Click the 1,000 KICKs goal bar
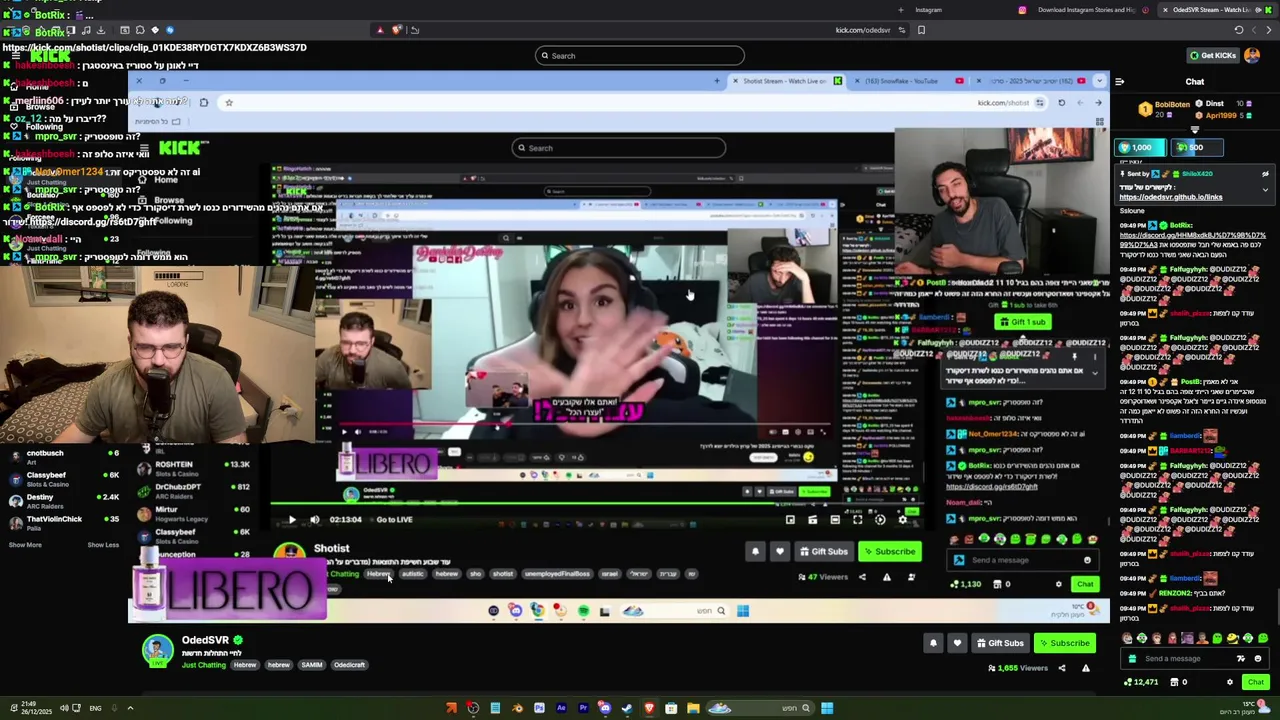This screenshot has width=1280, height=720. click(x=1141, y=147)
